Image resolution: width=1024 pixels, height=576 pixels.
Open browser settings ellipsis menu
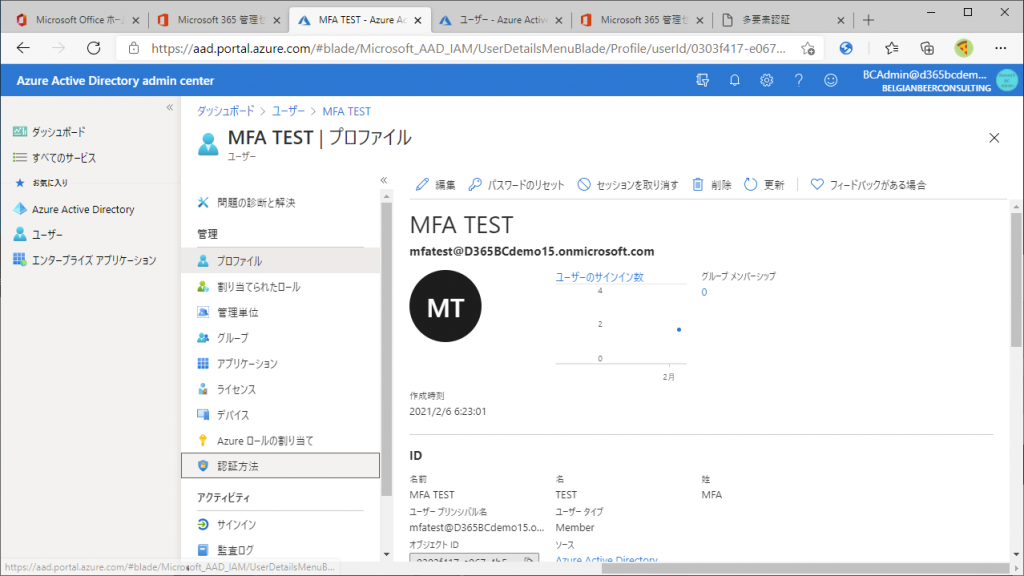pos(1000,48)
